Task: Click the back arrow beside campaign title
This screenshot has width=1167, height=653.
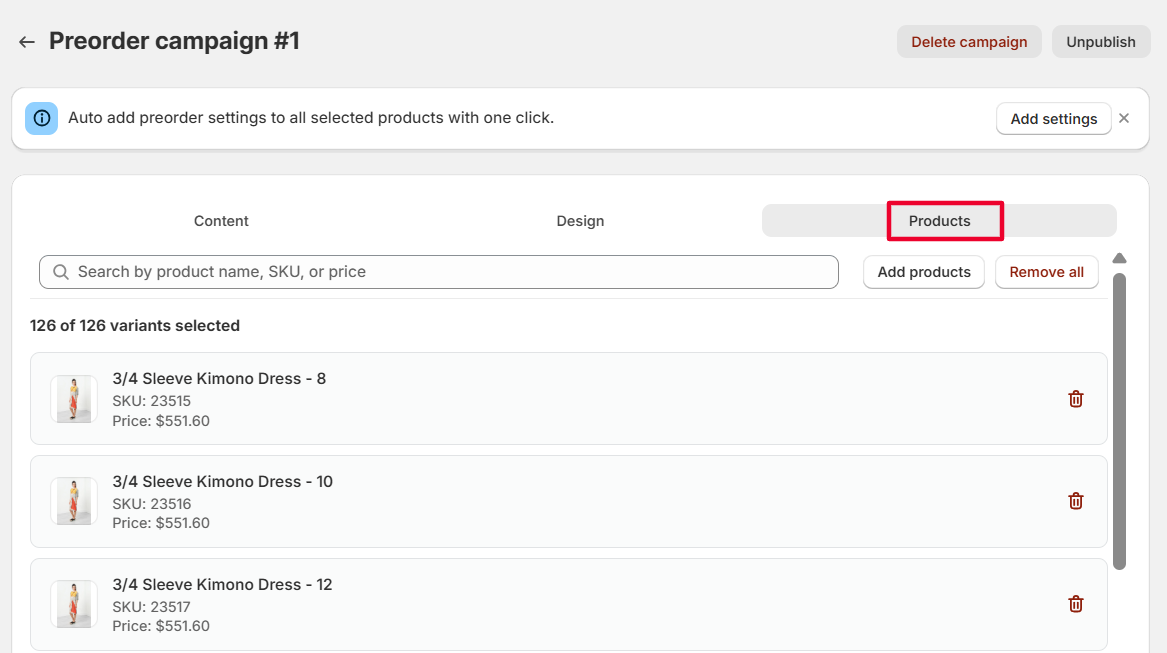Action: coord(27,42)
